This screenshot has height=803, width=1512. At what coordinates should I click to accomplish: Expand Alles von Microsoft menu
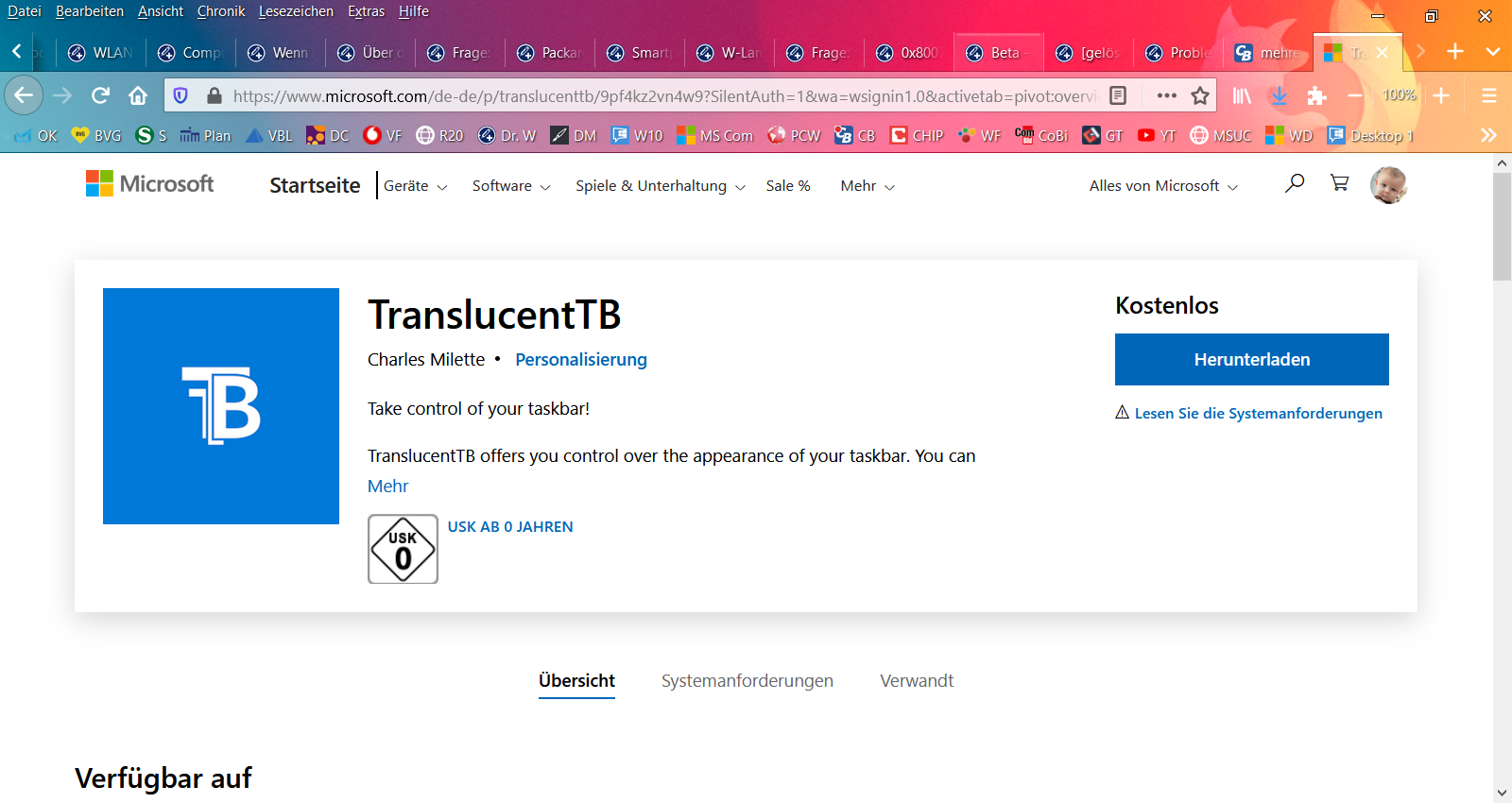pos(1163,186)
